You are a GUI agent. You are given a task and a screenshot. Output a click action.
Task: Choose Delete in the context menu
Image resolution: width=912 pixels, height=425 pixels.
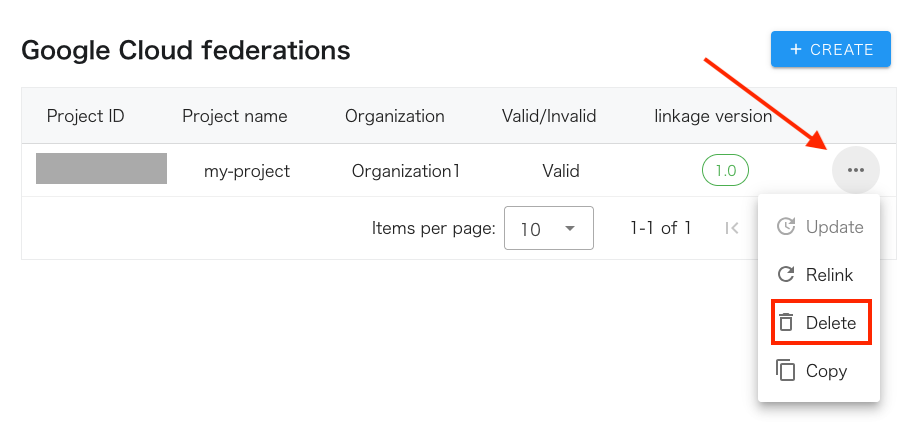819,323
